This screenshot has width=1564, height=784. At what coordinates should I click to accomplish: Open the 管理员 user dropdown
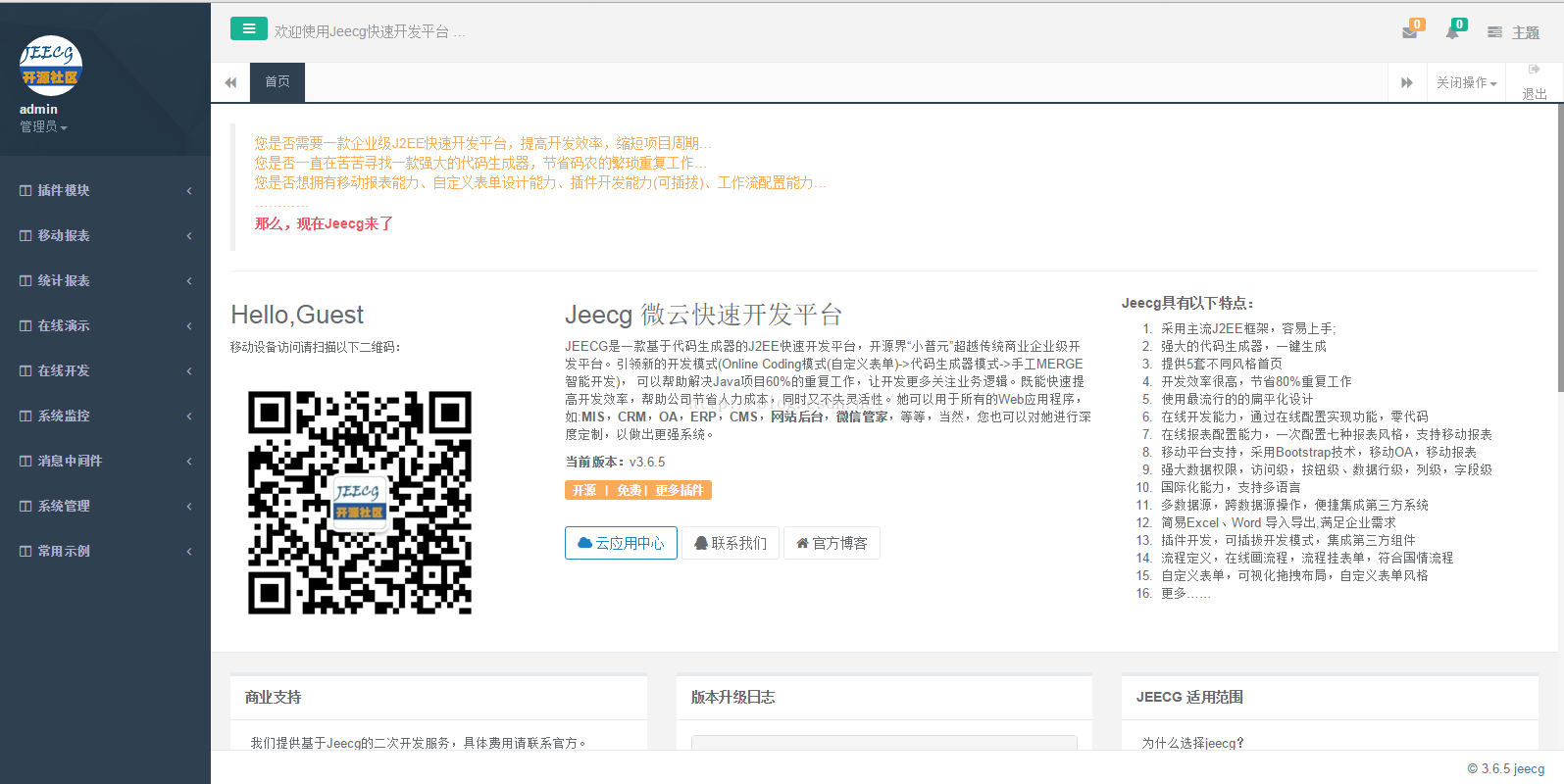point(43,127)
